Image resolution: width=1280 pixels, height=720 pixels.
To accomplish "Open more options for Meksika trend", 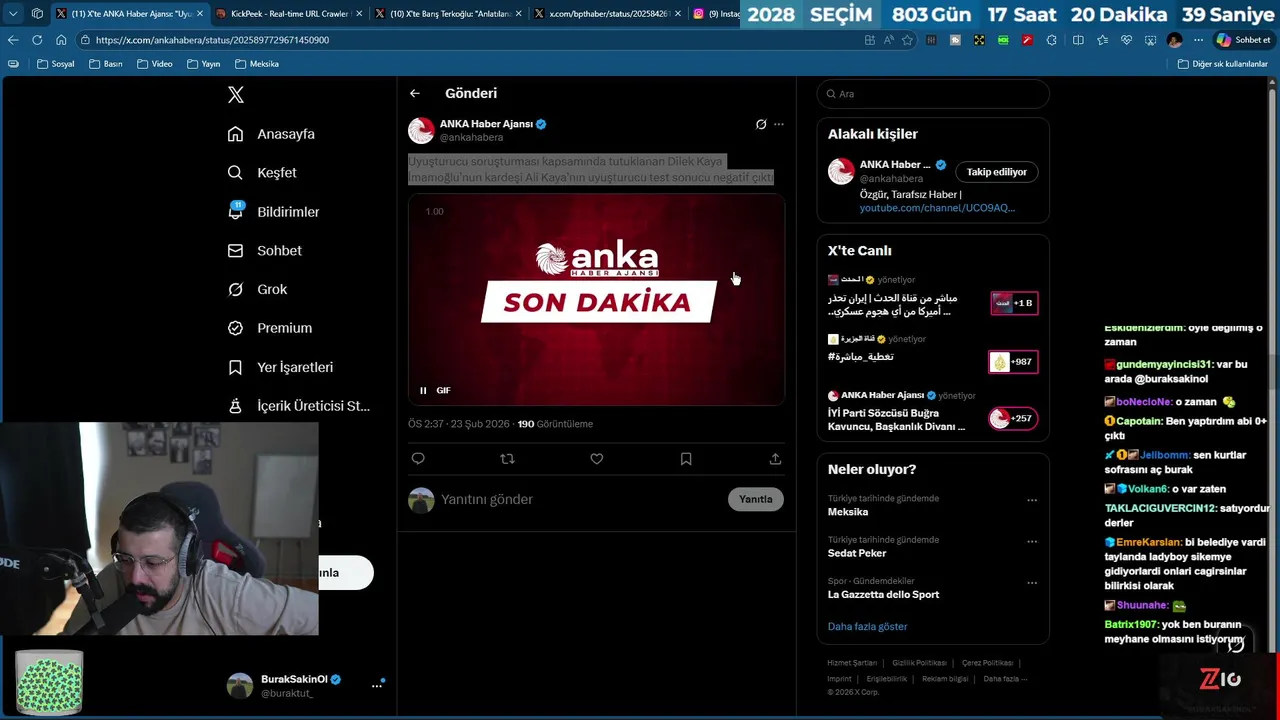I will (x=1032, y=500).
